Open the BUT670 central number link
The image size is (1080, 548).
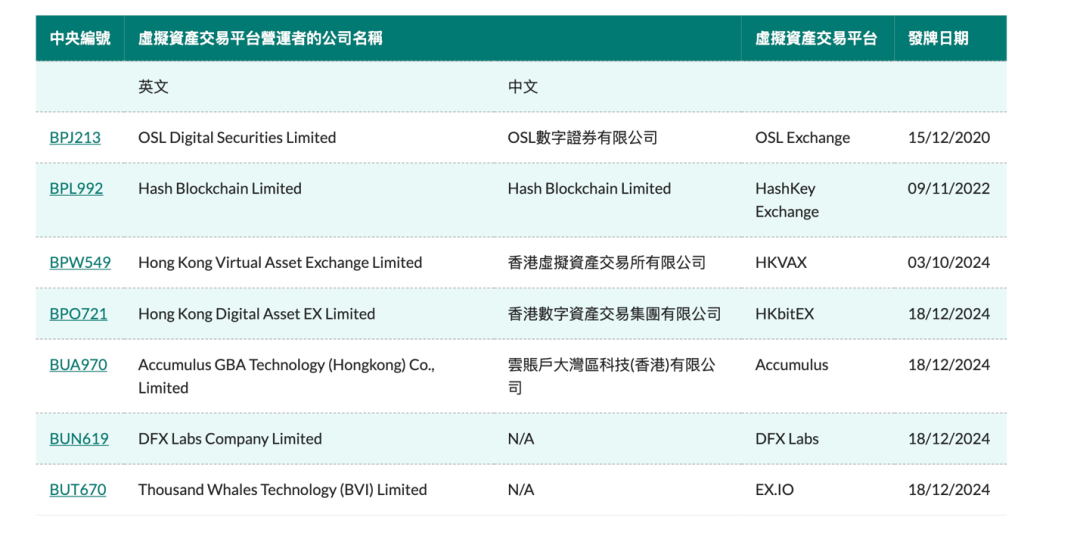point(77,490)
